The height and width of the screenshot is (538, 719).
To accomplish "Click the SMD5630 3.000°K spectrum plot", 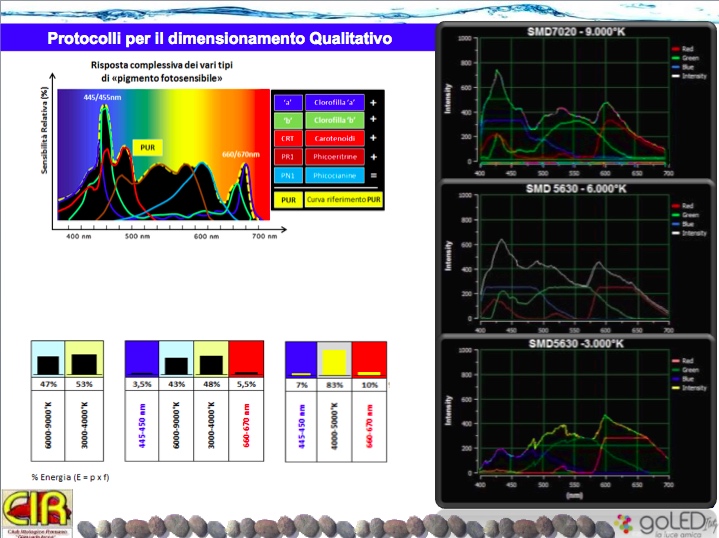I will 573,411.
